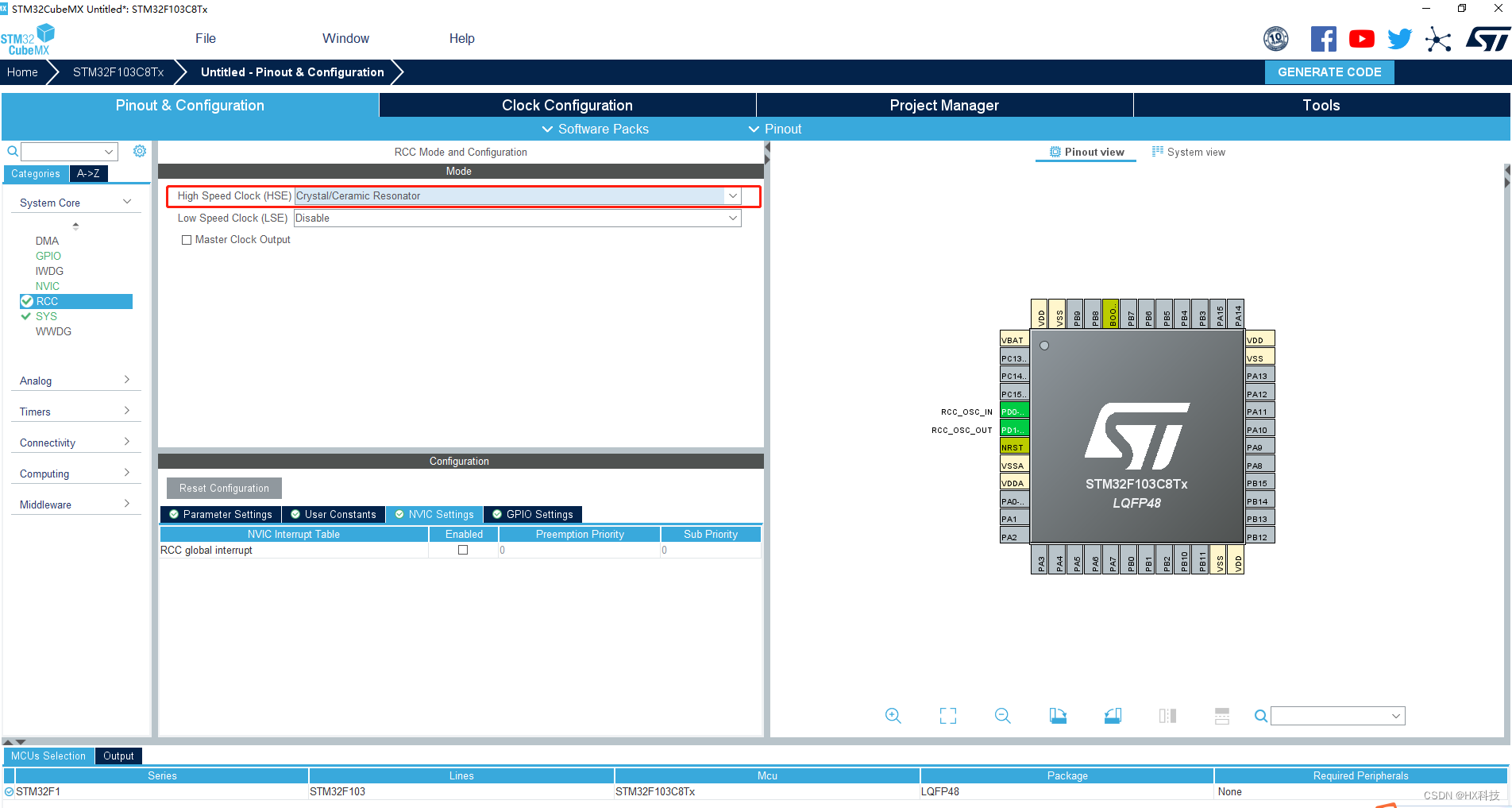Switch to A->Z sorting tab
The width and height of the screenshot is (1512, 808).
(88, 173)
